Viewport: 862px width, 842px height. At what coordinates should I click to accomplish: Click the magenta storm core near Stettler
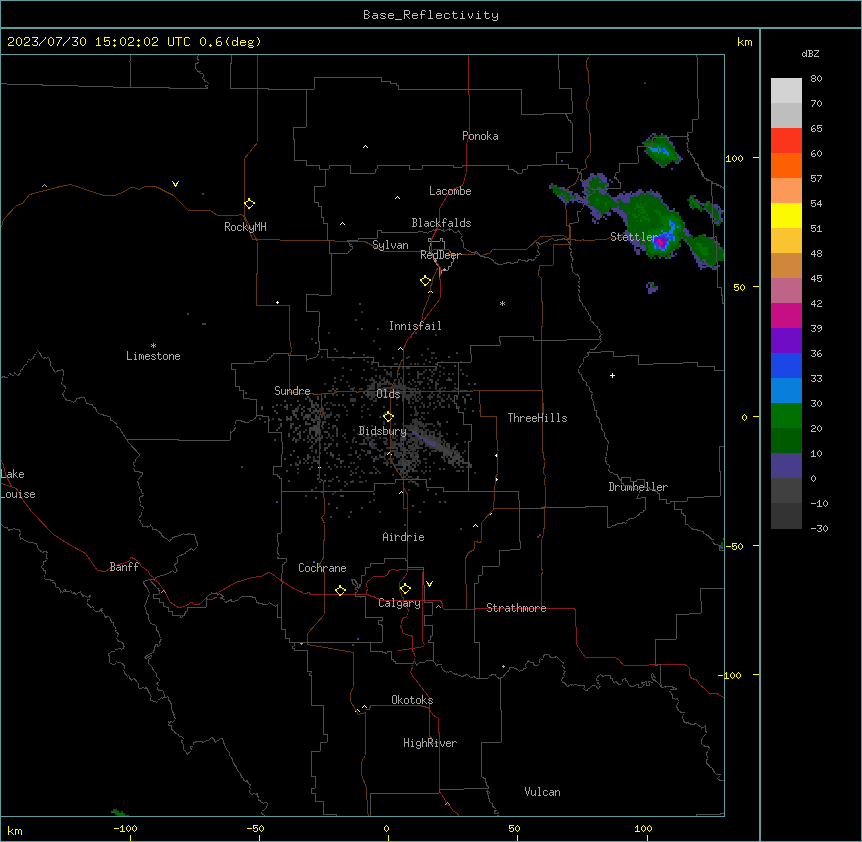point(662,241)
